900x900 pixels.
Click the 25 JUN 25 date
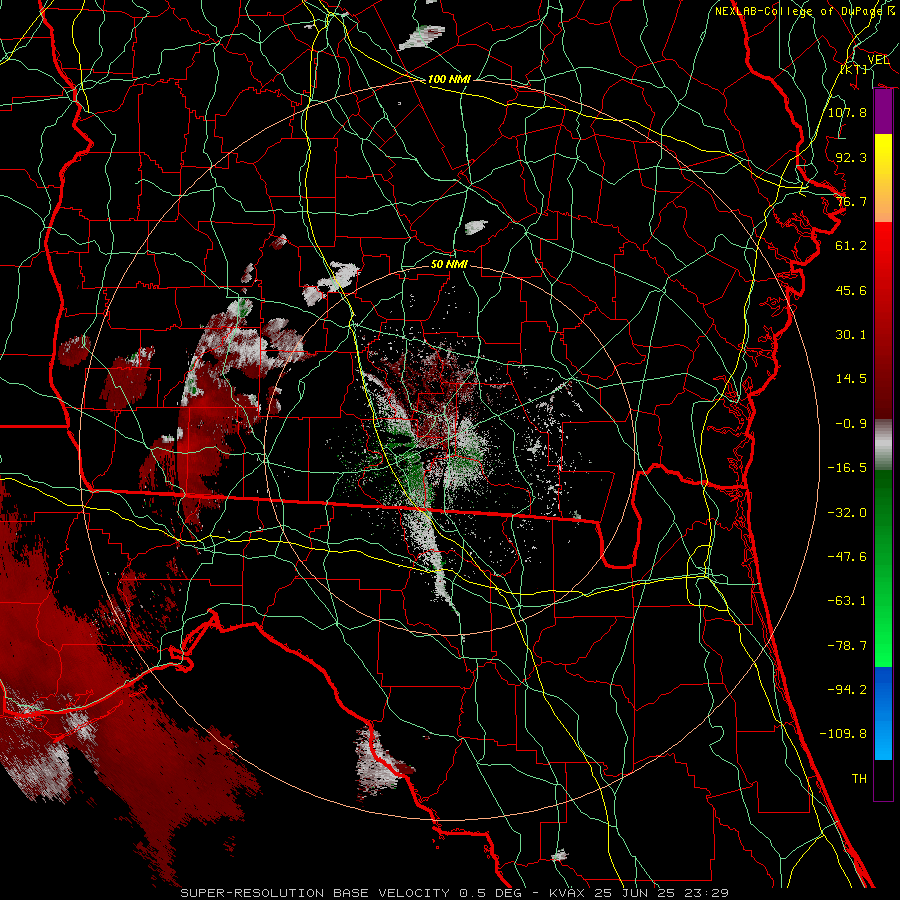[634, 893]
